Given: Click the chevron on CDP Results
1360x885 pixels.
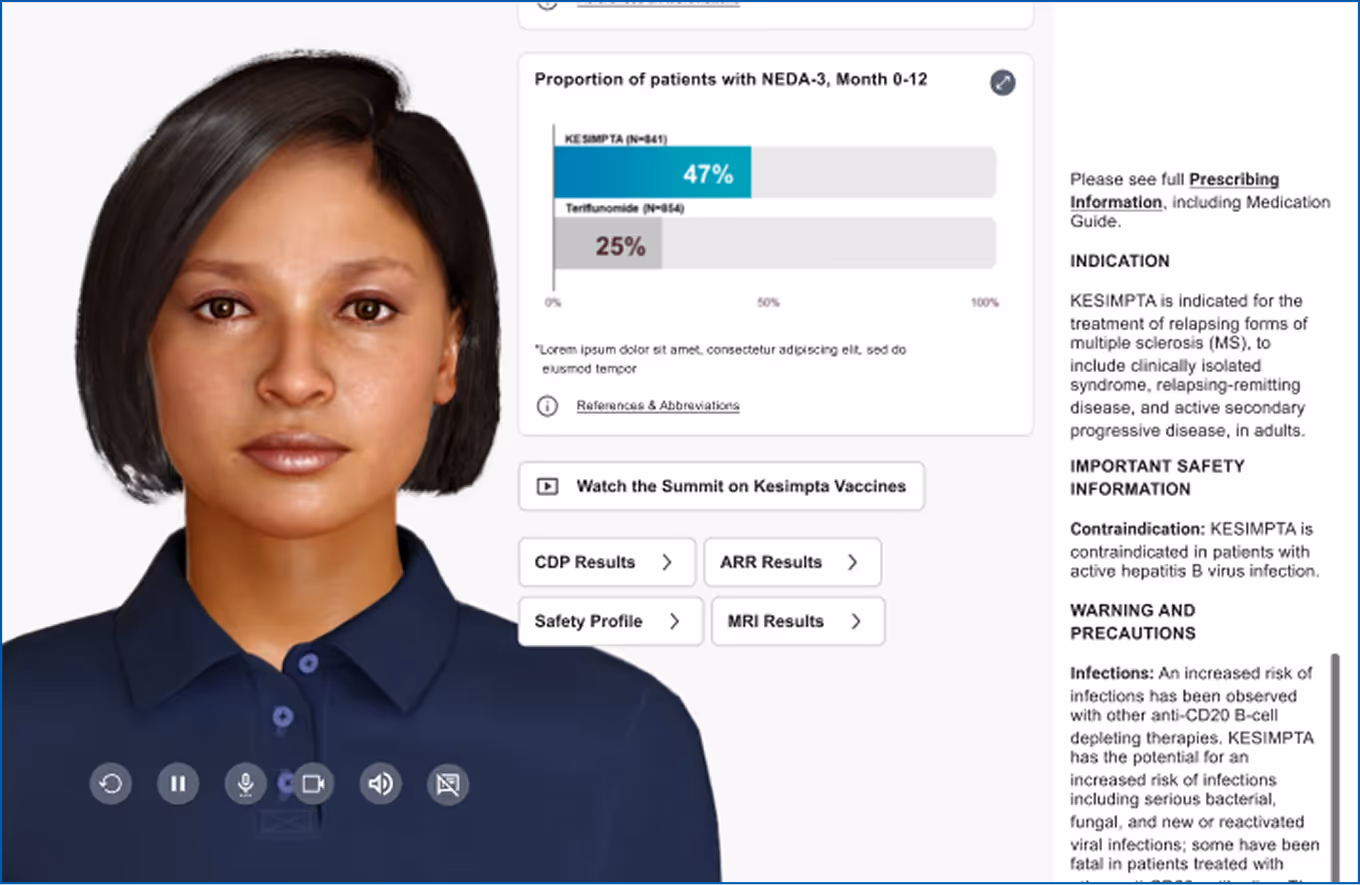Looking at the screenshot, I should [x=667, y=562].
